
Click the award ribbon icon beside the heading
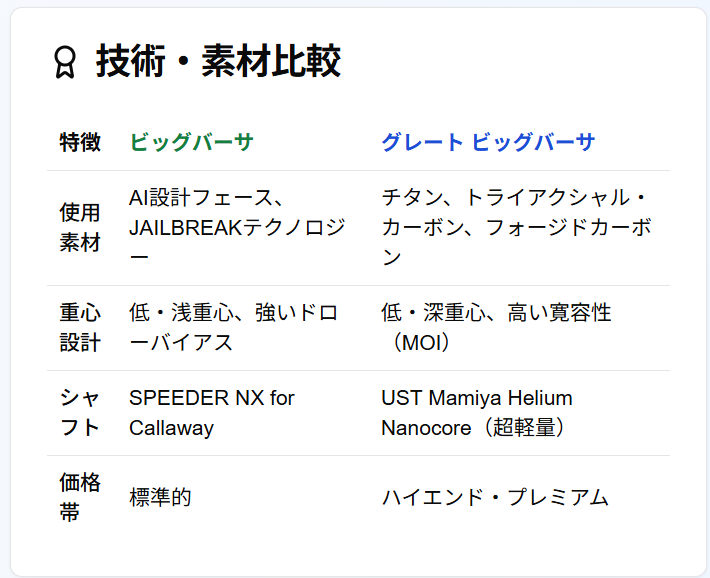tap(65, 62)
